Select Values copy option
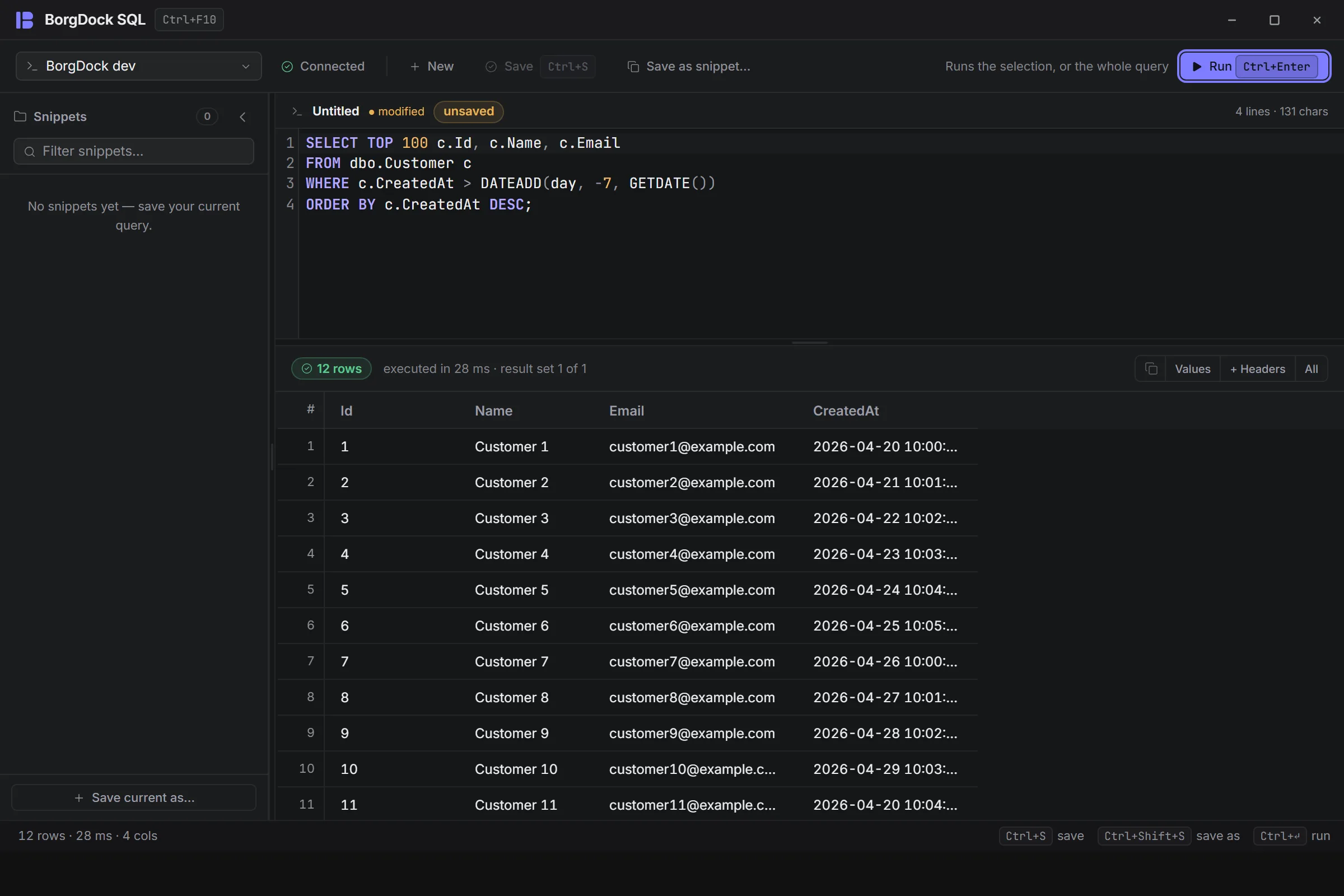Screen dimensions: 1344x896 point(1193,369)
